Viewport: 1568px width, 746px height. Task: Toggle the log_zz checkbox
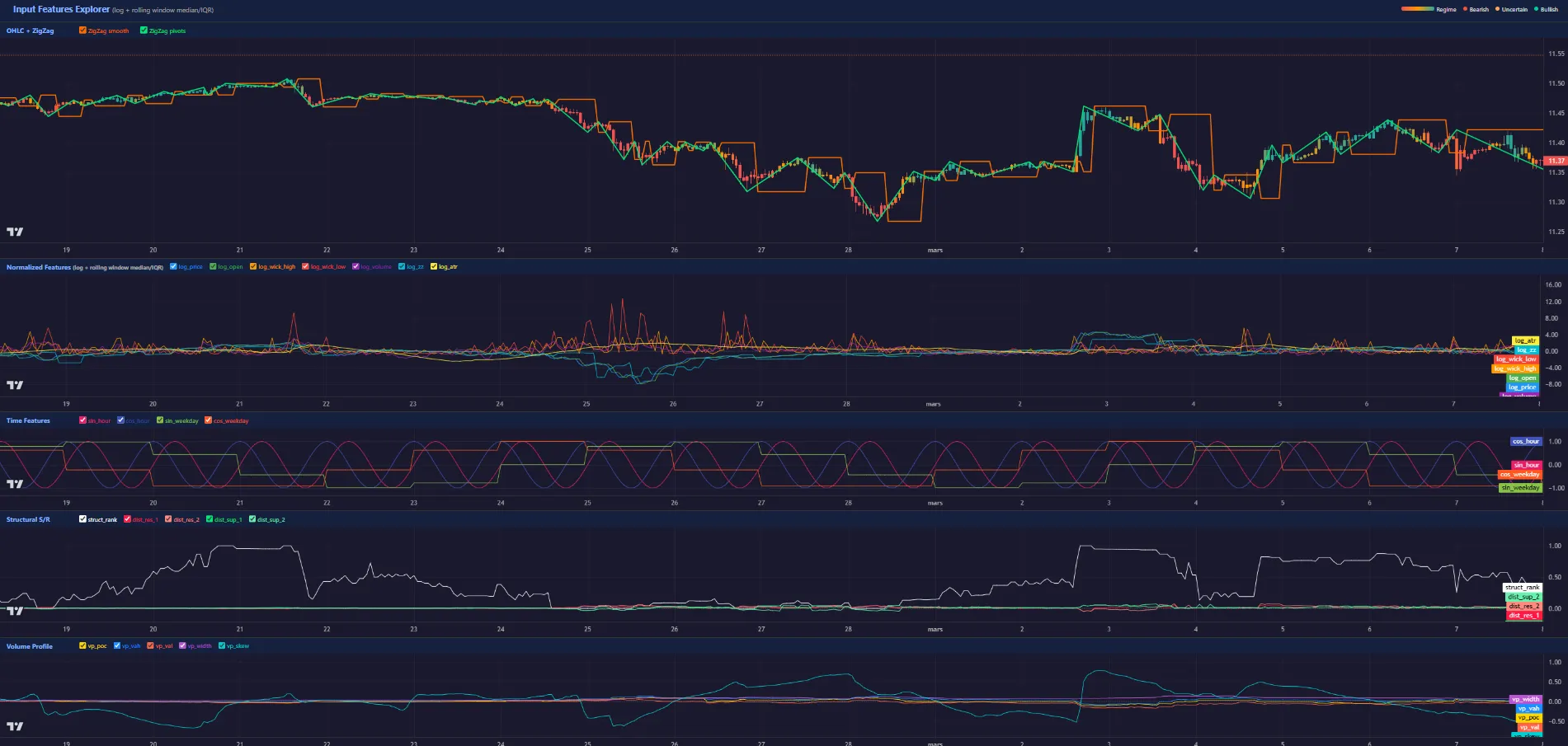(402, 266)
